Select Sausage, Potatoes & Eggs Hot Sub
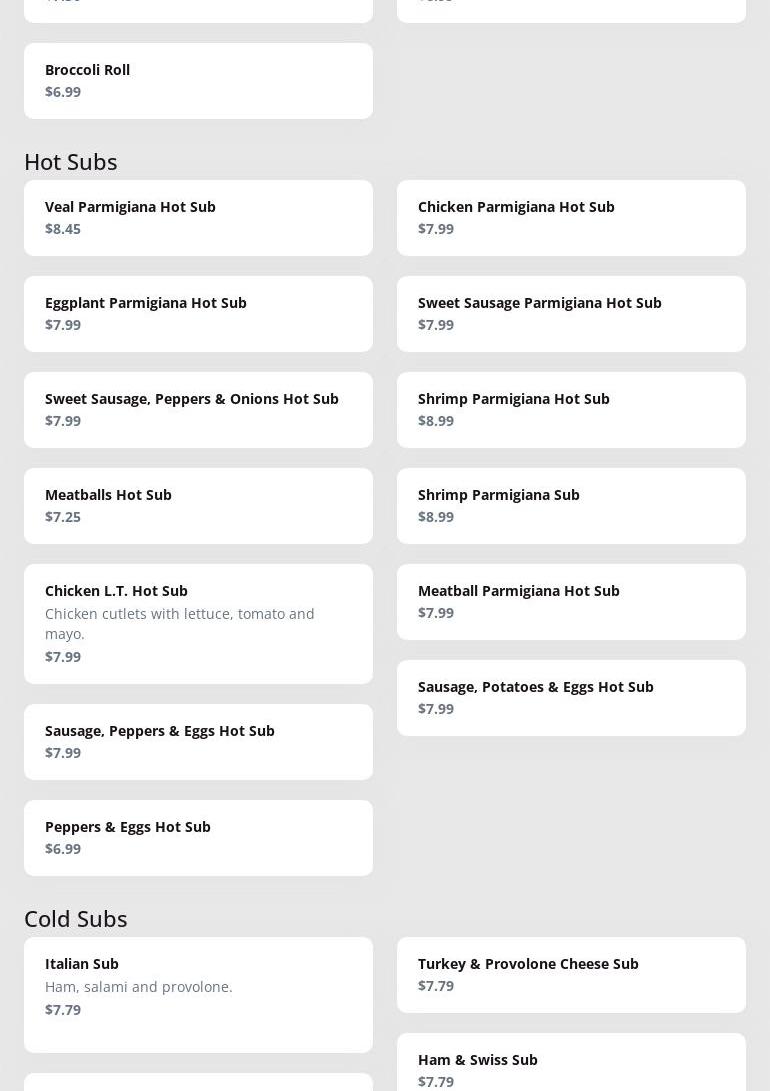This screenshot has width=770, height=1091. coord(571,698)
